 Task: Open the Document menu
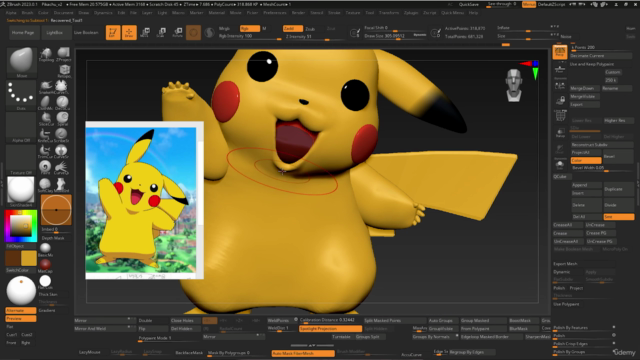pos(63,13)
